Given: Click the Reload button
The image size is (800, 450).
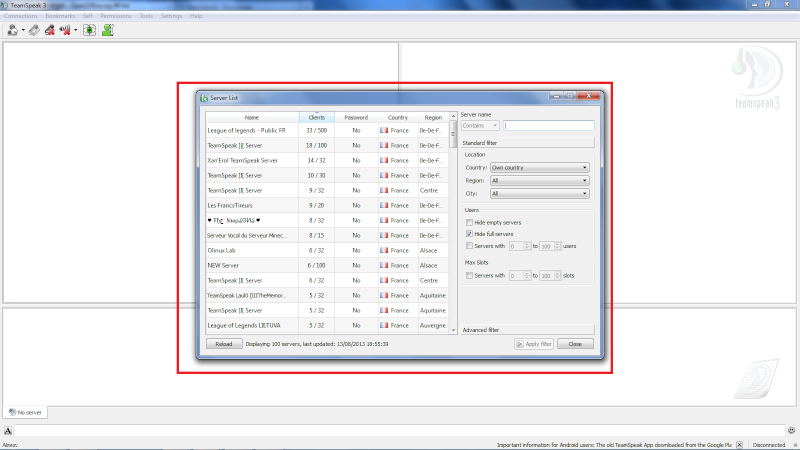Looking at the screenshot, I should click(x=224, y=344).
